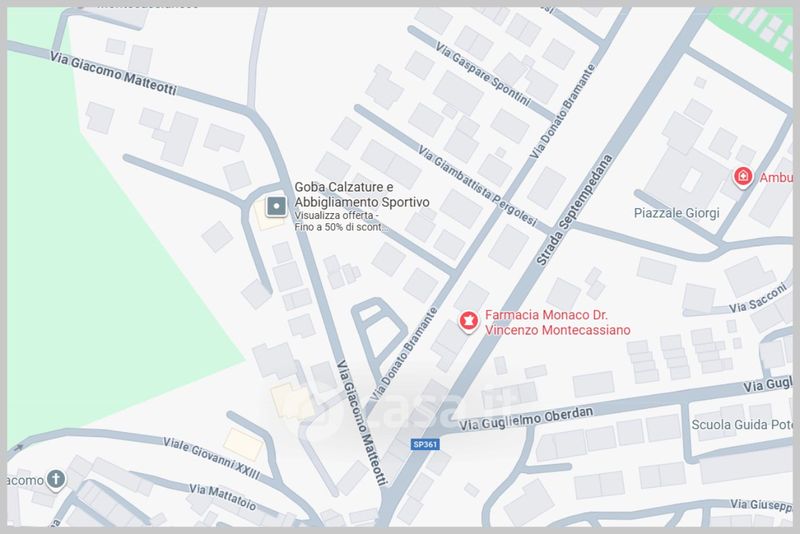
Task: Select Via Giambattista Pergolesi street label
Action: pos(478,186)
